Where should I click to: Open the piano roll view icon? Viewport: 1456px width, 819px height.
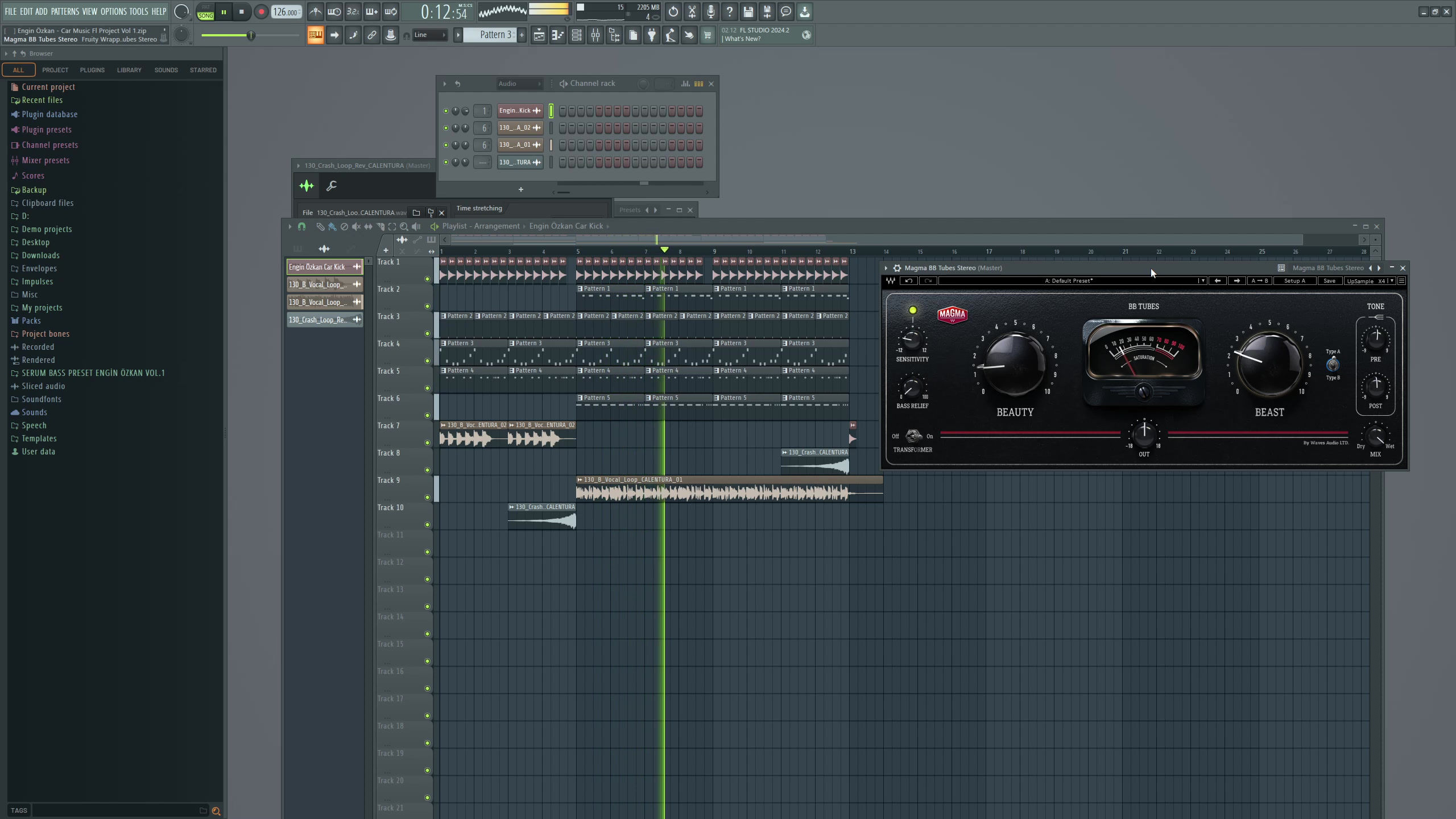[x=557, y=35]
